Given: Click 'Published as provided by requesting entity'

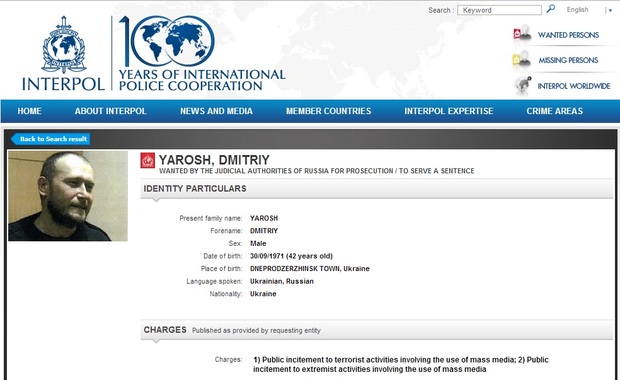Looking at the screenshot, I should point(256,331).
